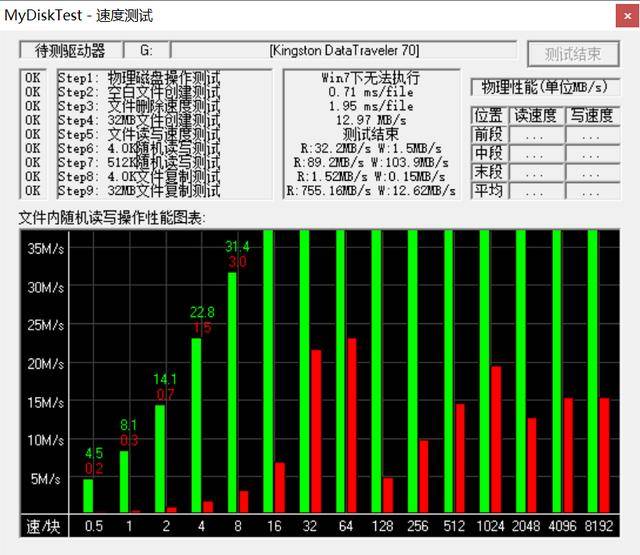Click the green bar labeled 4.5

click(x=88, y=495)
